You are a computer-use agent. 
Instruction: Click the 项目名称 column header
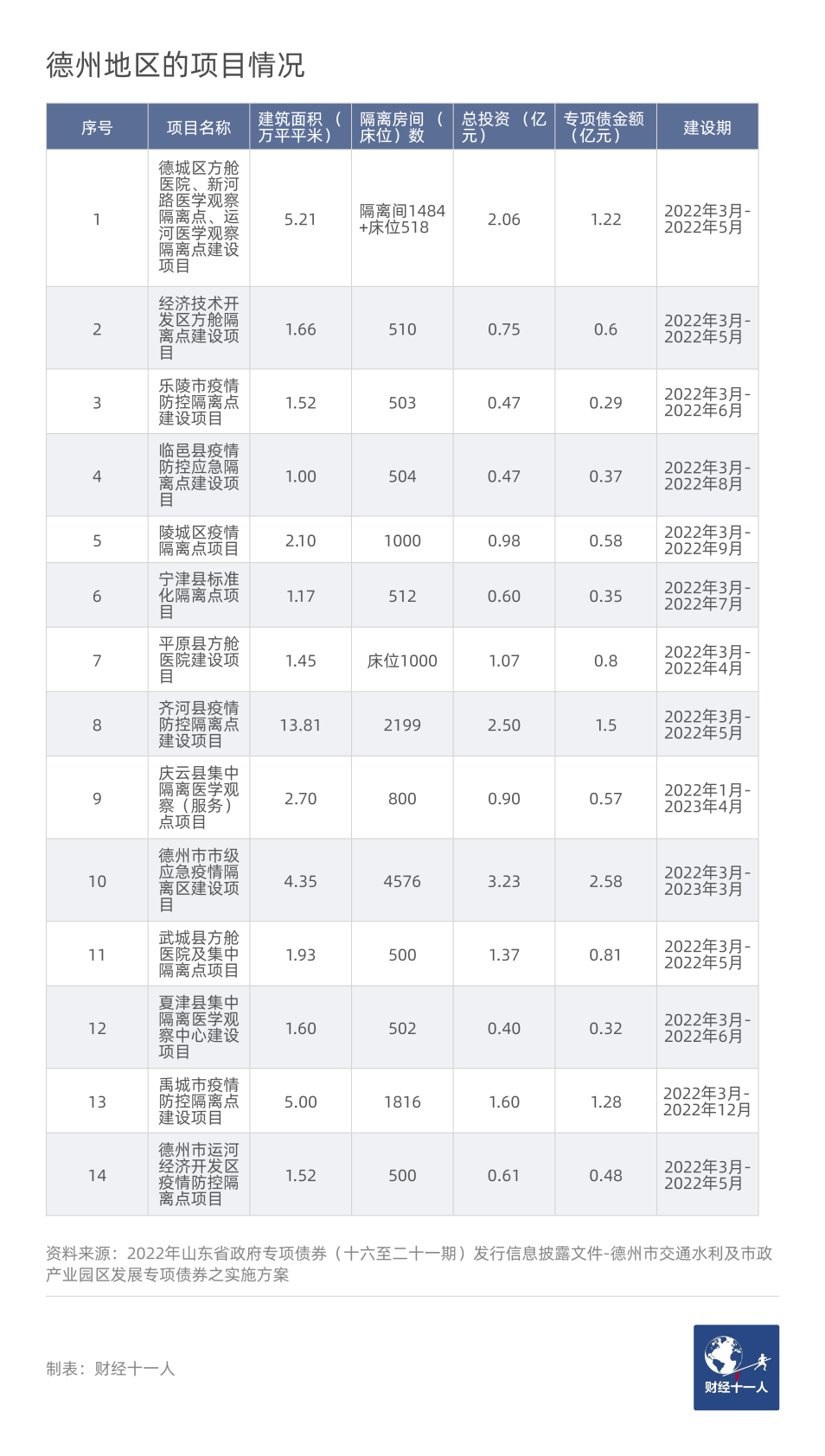coord(199,128)
